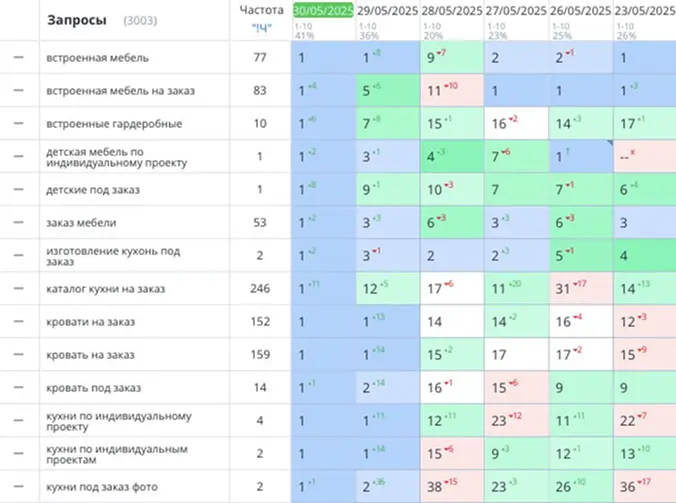The height and width of the screenshot is (503, 676).
Task: Click the "!Ч" frequency type link
Action: pyautogui.click(x=262, y=28)
